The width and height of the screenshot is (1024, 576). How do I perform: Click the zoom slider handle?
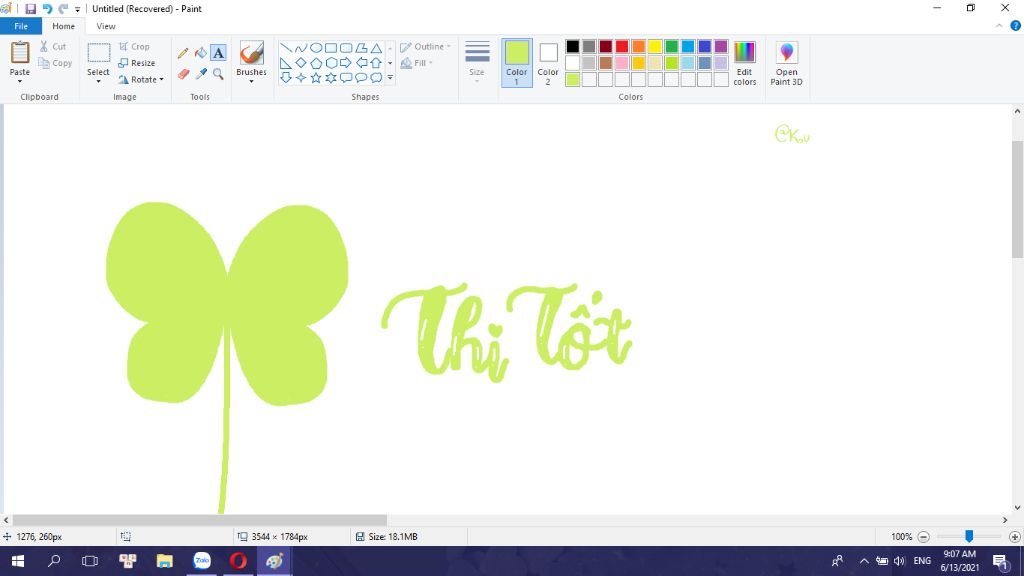coord(969,536)
